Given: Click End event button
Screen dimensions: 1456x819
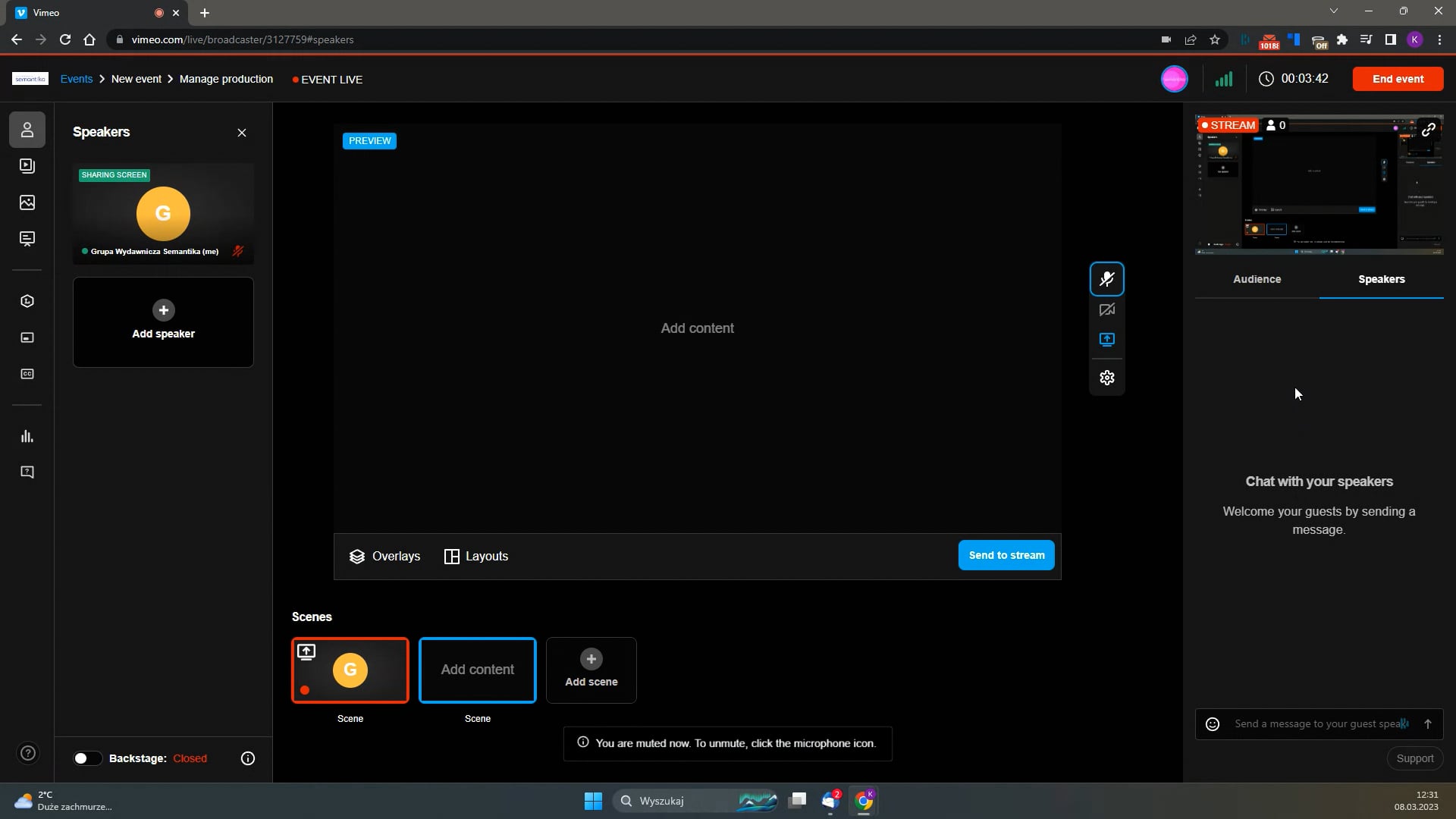Looking at the screenshot, I should 1398,79.
